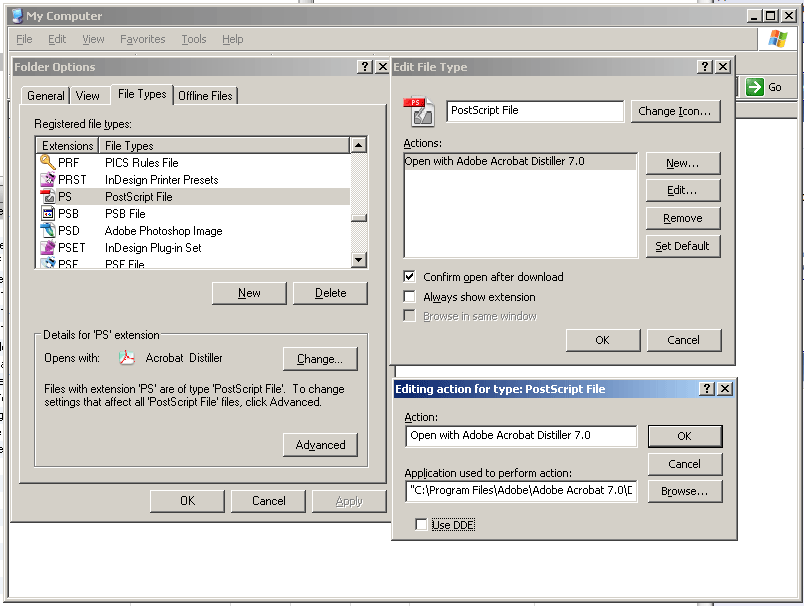
Task: Click the Advanced button
Action: [320, 445]
